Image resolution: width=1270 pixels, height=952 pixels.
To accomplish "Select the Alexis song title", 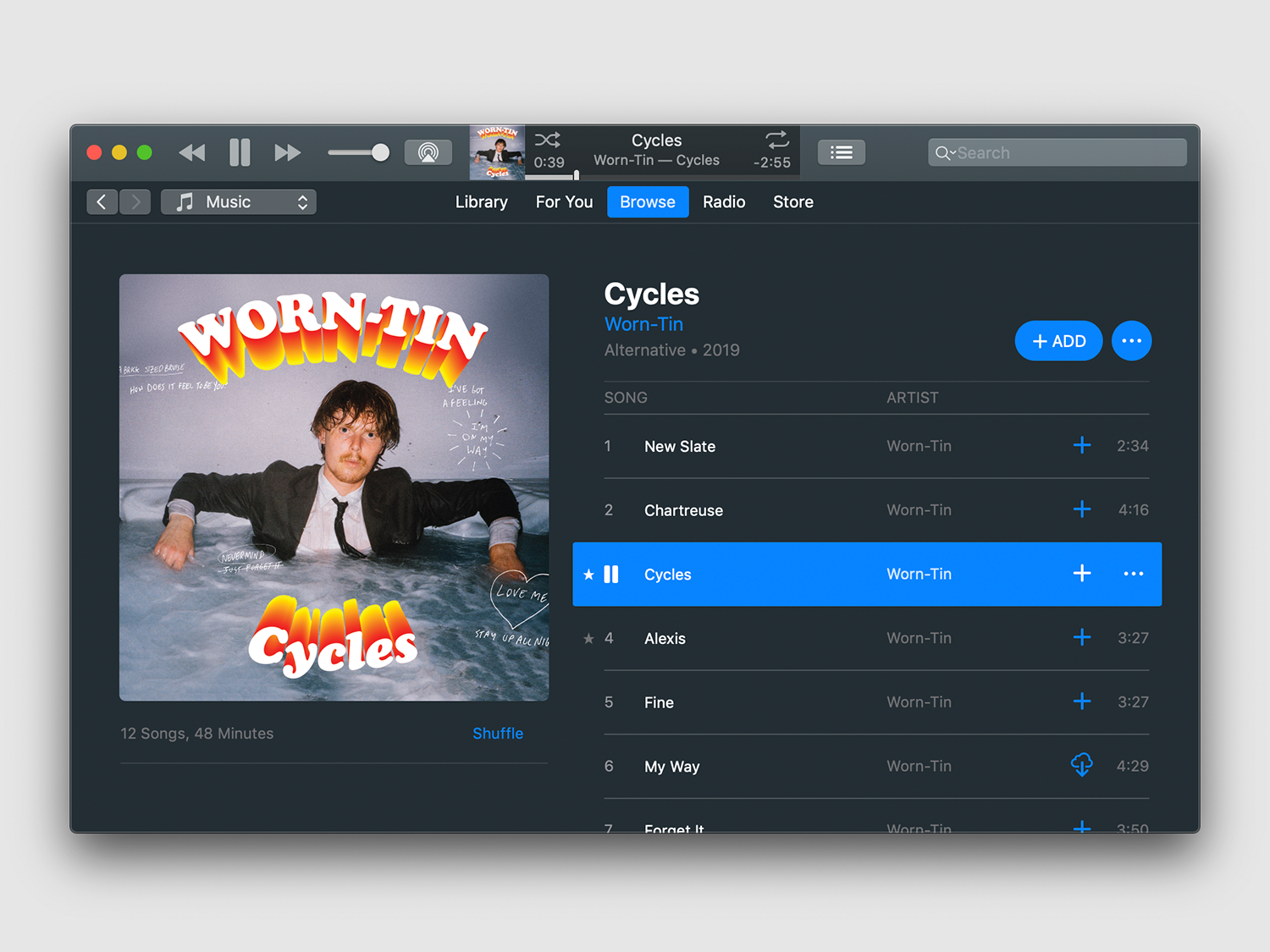I will [665, 639].
